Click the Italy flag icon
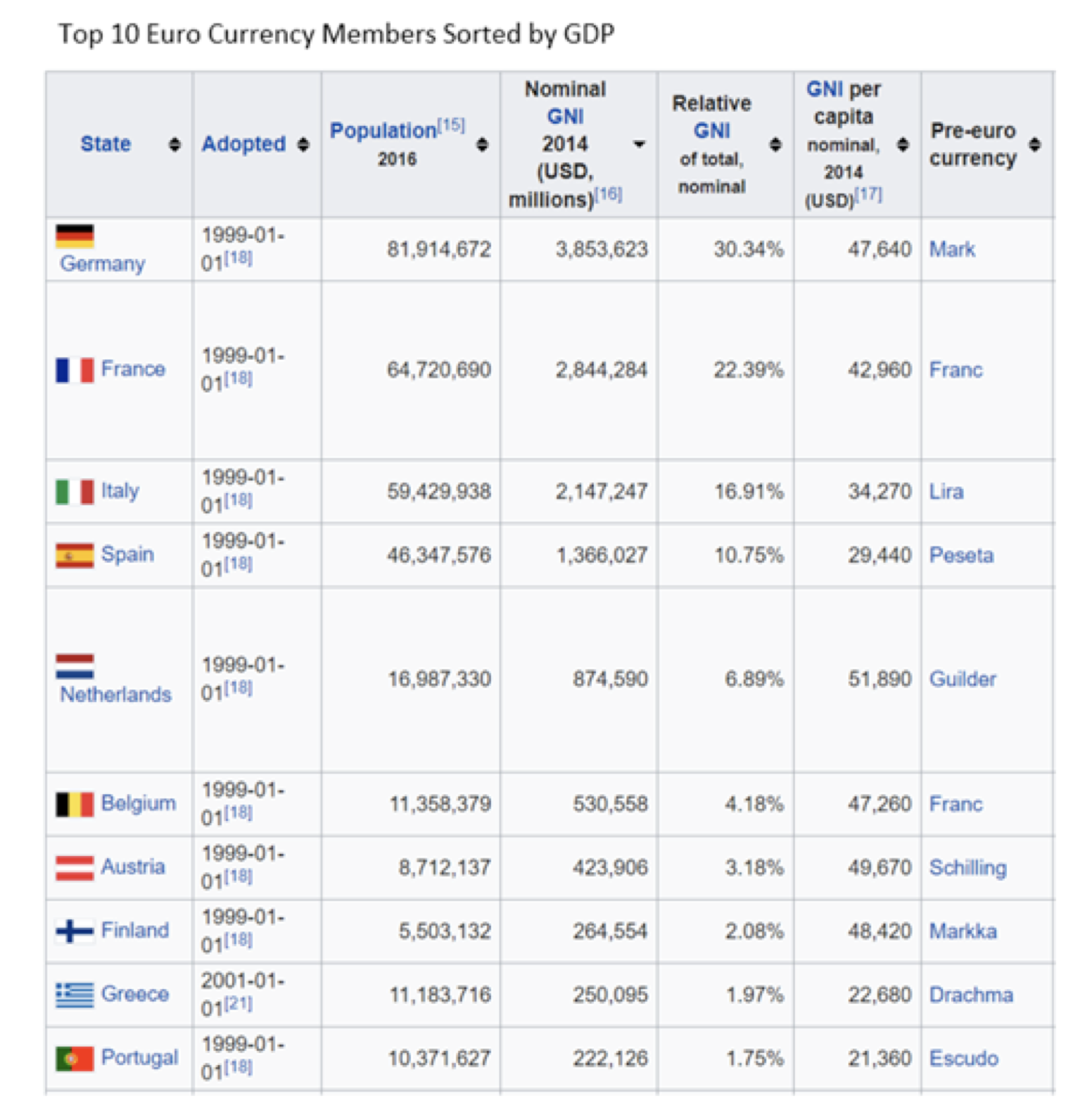Screen dimensions: 1092x1110 pyautogui.click(x=75, y=491)
